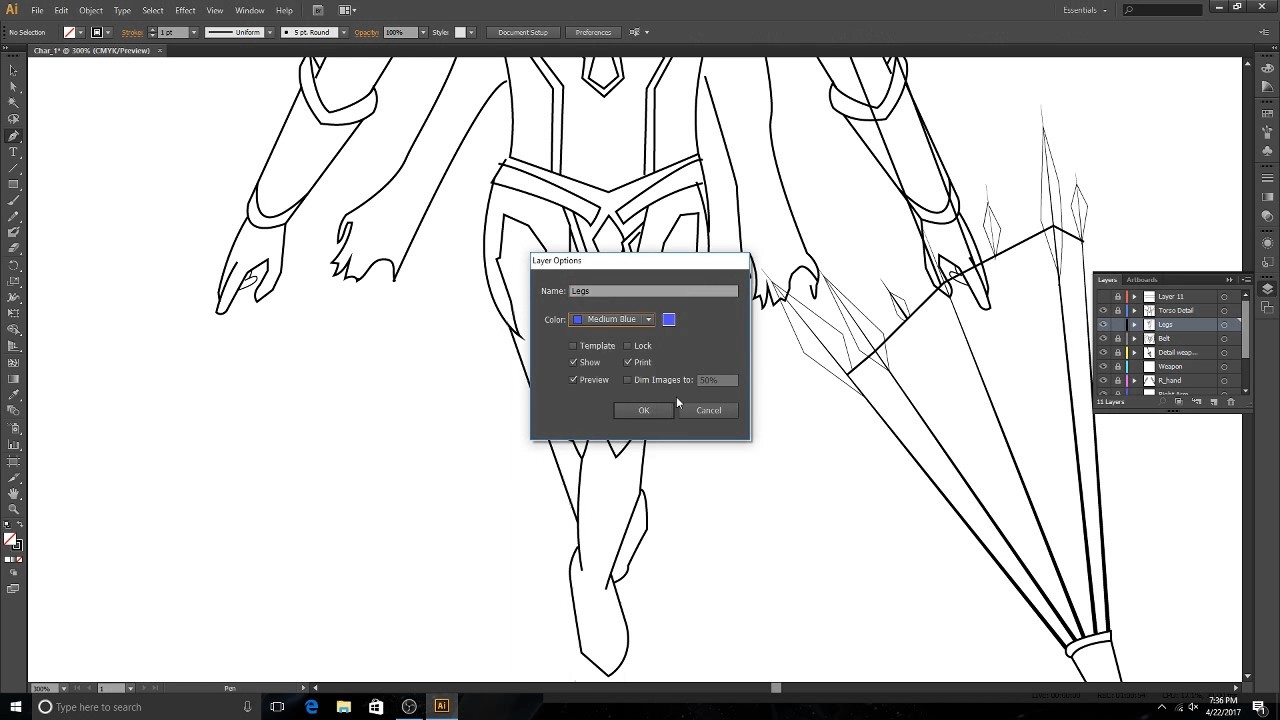The image size is (1280, 720).
Task: Click the Arrange Documents icon
Action: pyautogui.click(x=346, y=10)
